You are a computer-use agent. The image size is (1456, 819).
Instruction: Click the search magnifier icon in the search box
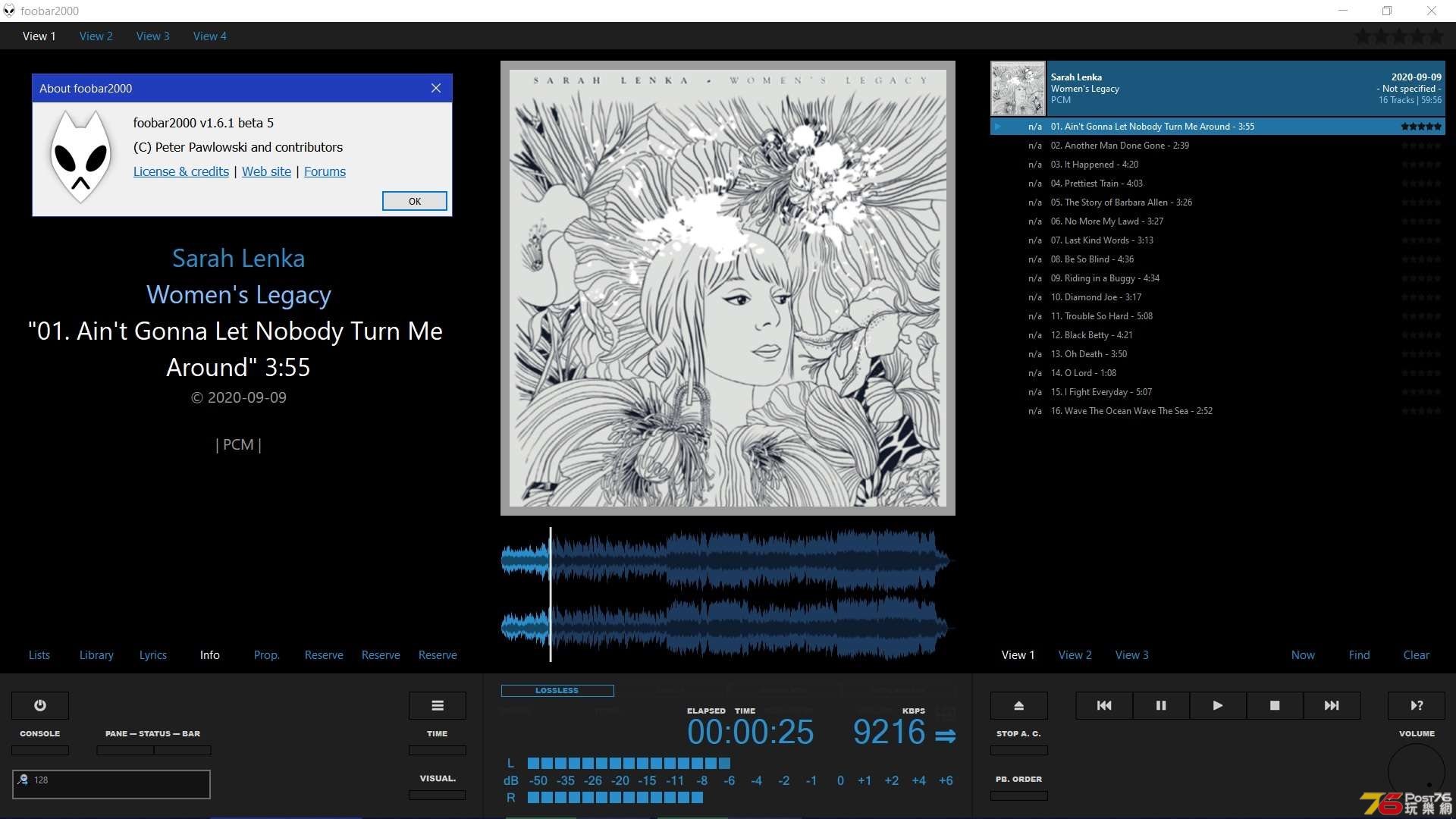(24, 780)
